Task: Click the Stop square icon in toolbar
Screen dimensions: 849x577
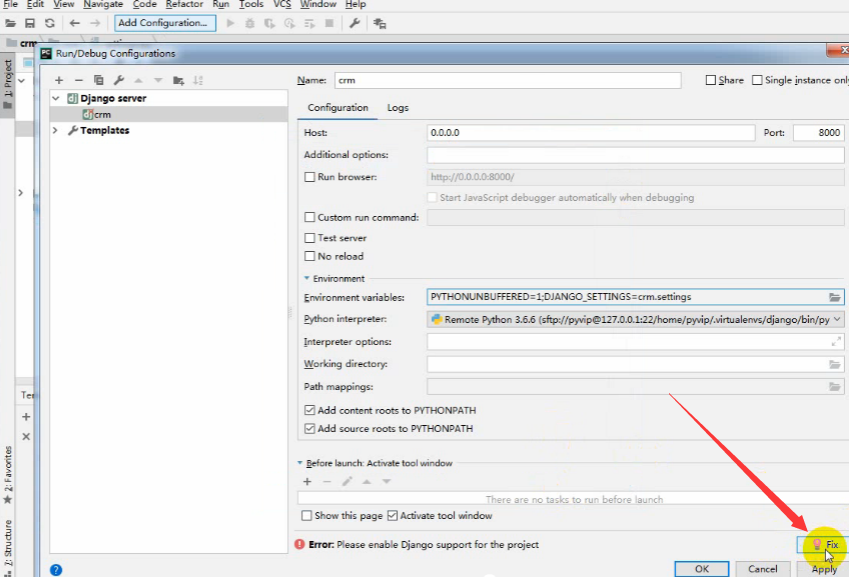Action: click(329, 23)
